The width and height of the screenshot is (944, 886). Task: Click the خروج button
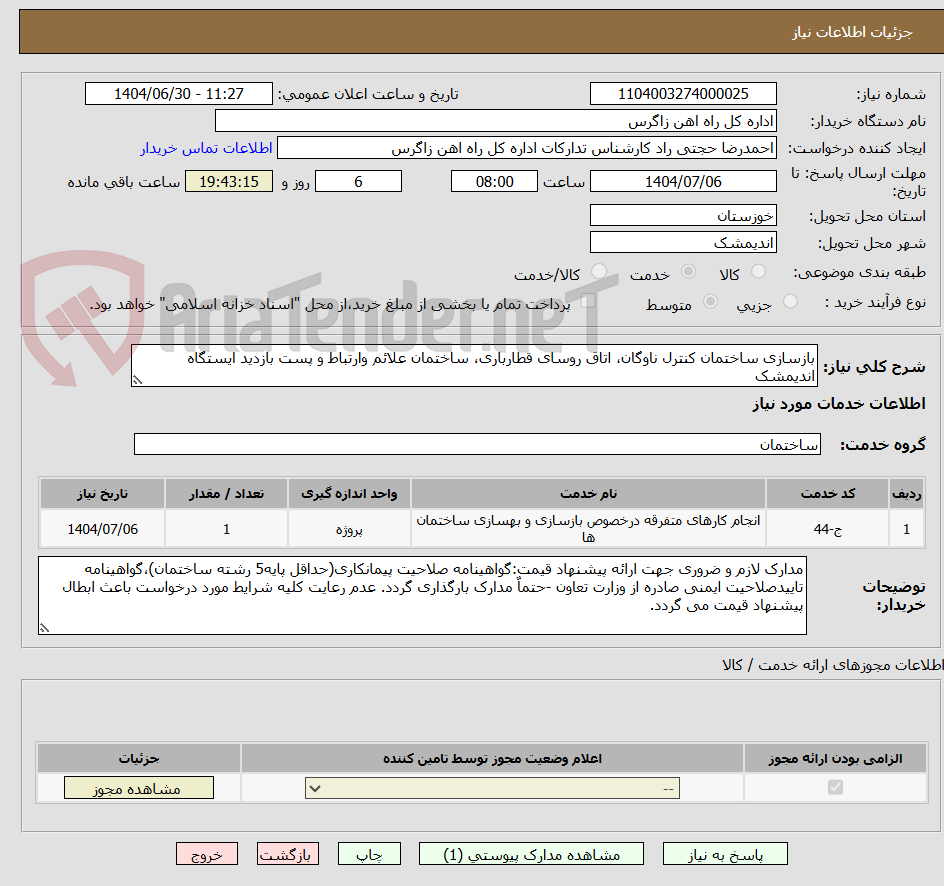[207, 854]
